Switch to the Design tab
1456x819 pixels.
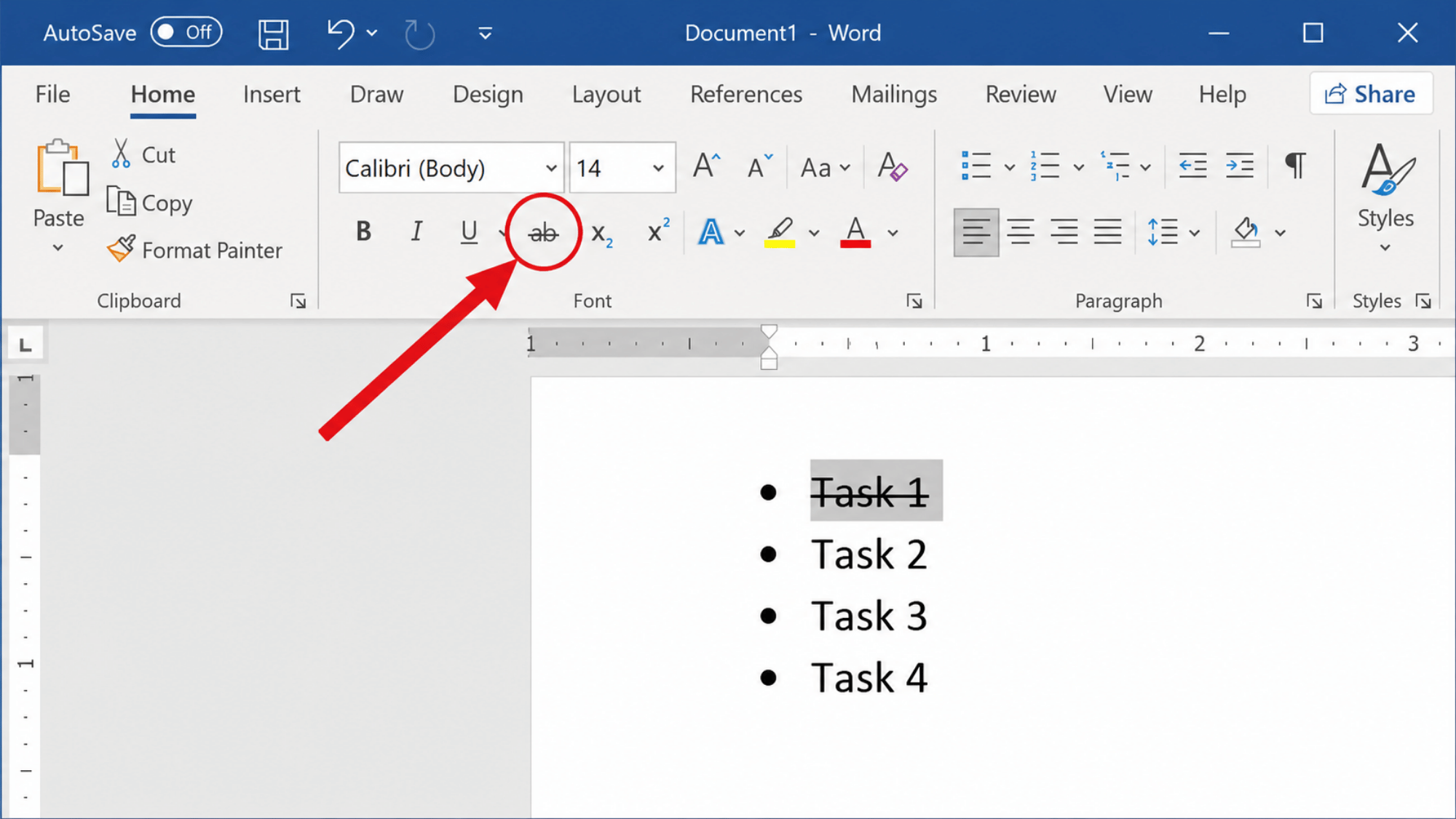(488, 94)
